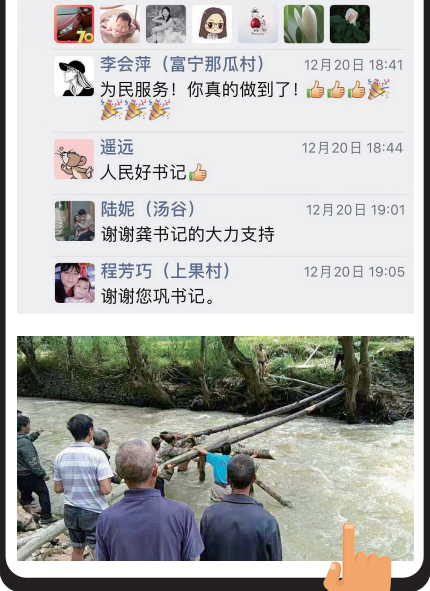This screenshot has height=591, width=430.
Task: Open the white tulip bud avatar
Action: 304,24
